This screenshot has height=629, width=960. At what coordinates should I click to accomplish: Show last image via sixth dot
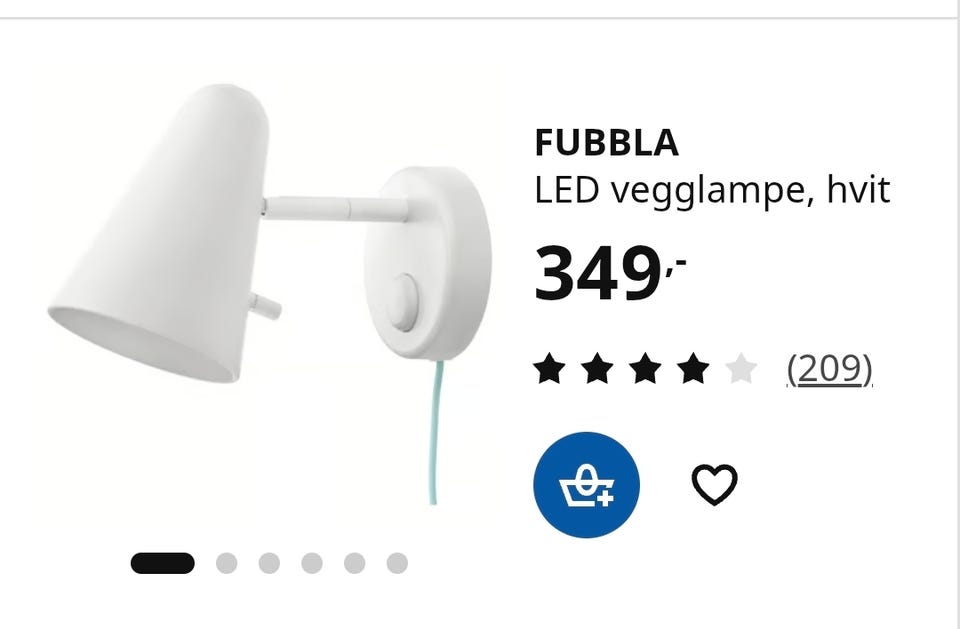(397, 563)
